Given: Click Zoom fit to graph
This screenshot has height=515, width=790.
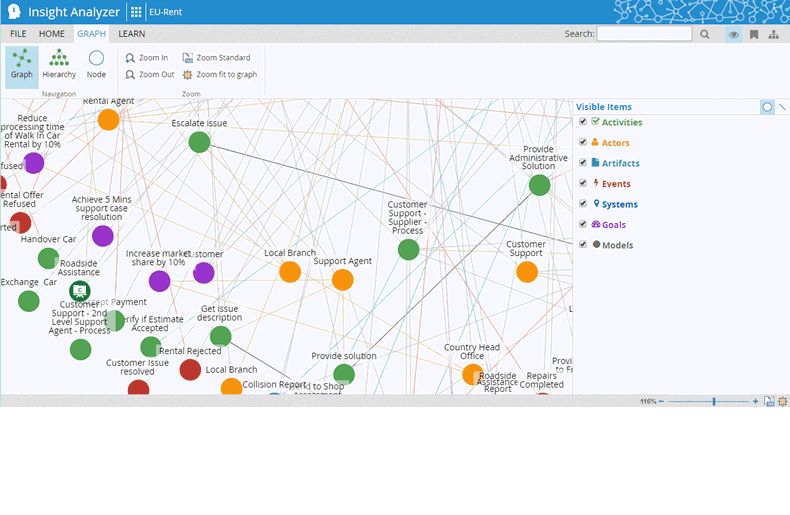Looking at the screenshot, I should pyautogui.click(x=219, y=75).
